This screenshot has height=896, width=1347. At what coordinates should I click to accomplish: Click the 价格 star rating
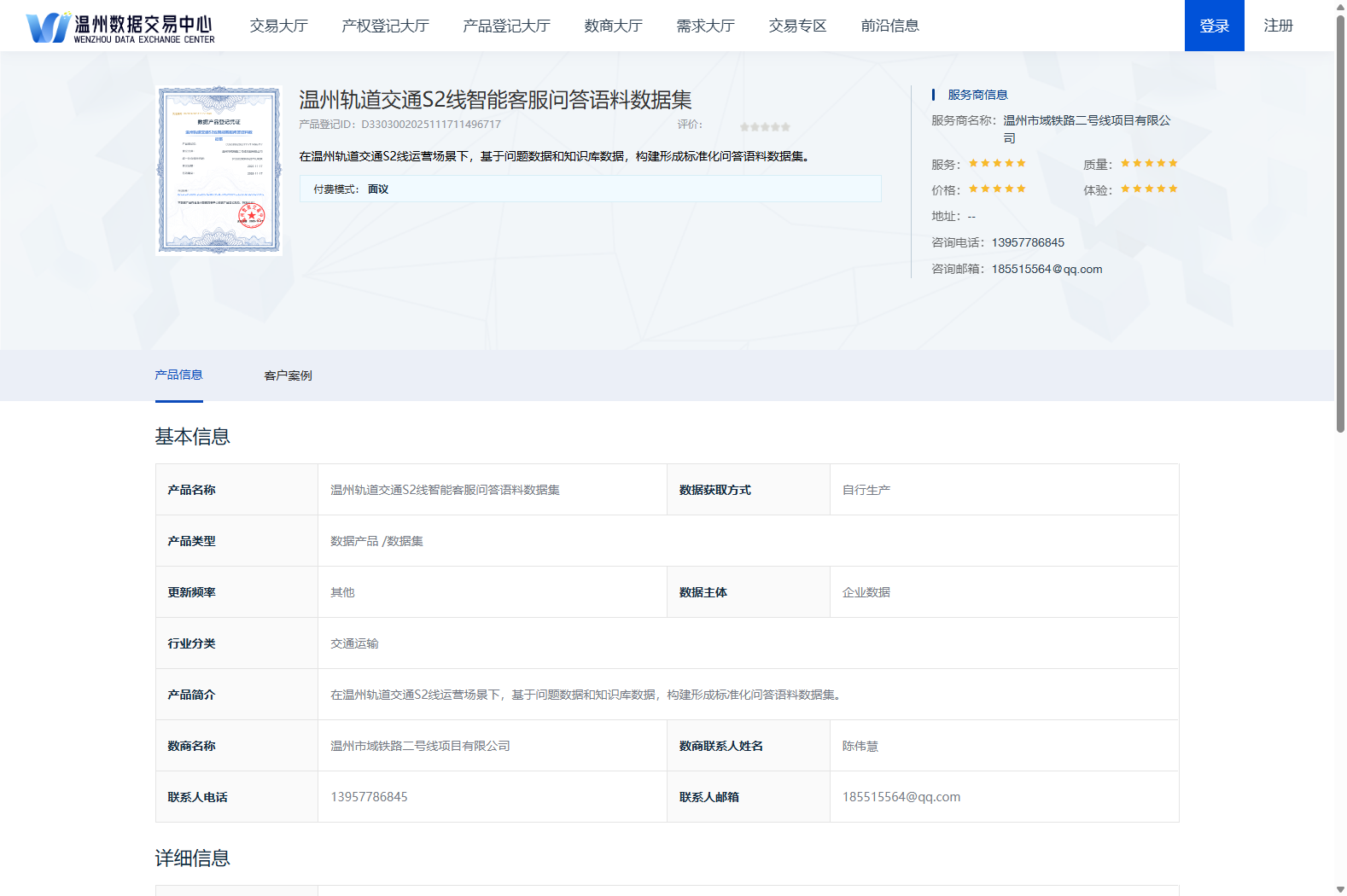[x=997, y=189]
